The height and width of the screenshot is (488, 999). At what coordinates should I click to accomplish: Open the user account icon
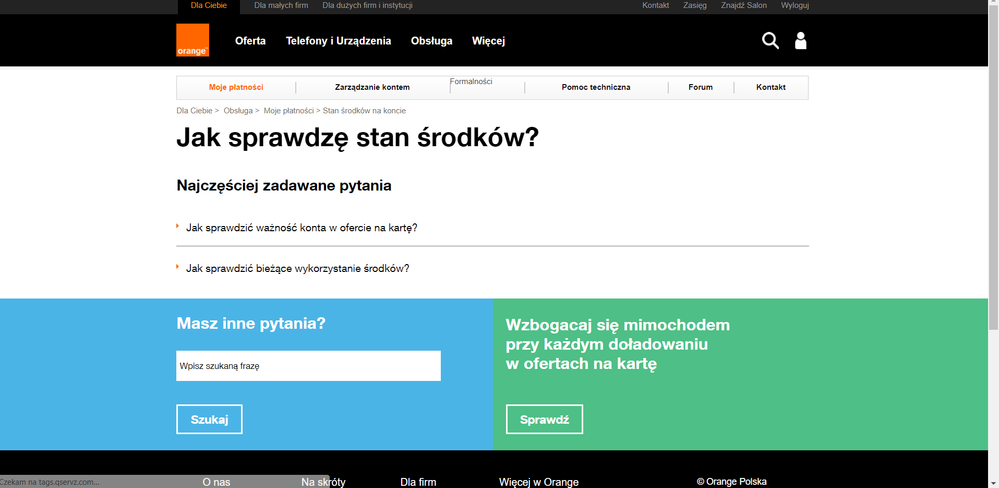pos(801,41)
